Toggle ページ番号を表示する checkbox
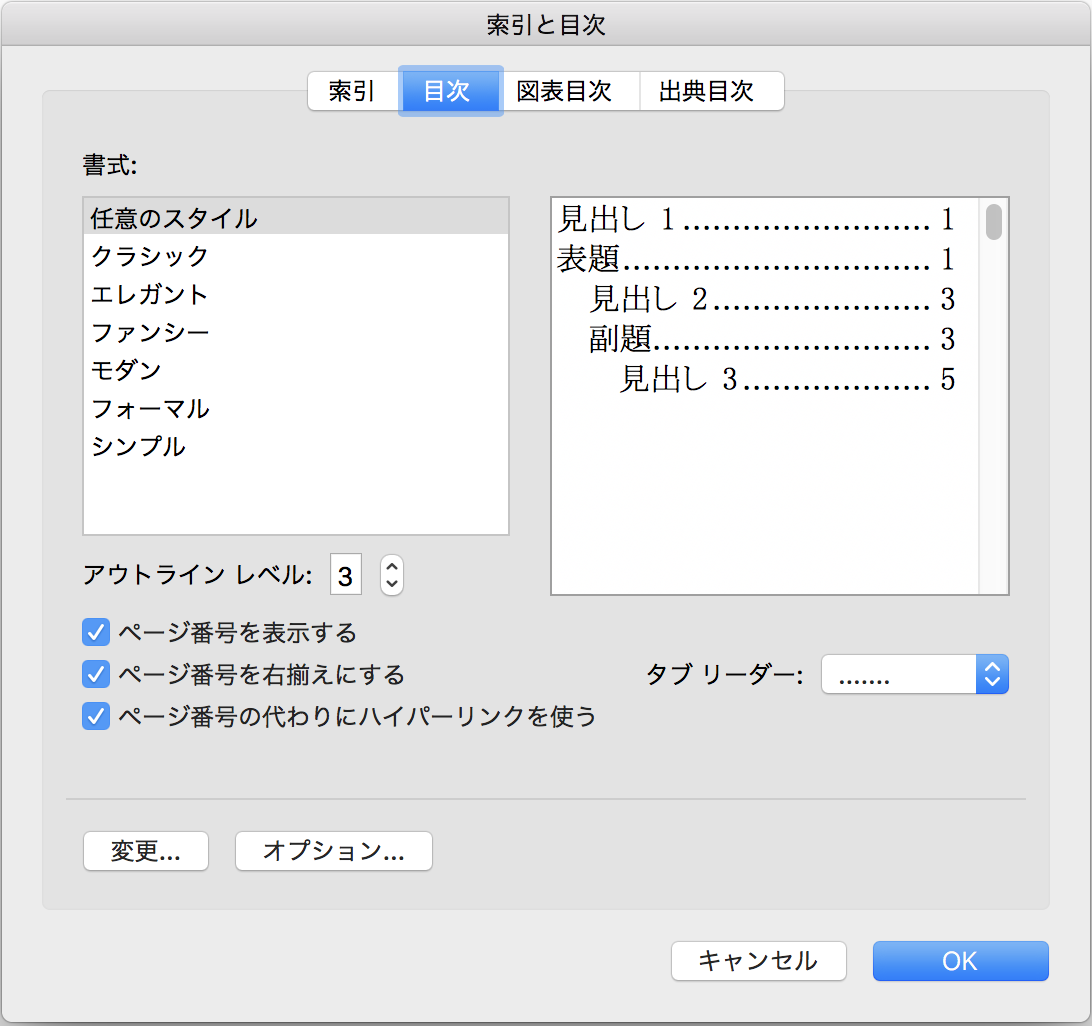Screen dimensions: 1092x1026 tap(96, 632)
